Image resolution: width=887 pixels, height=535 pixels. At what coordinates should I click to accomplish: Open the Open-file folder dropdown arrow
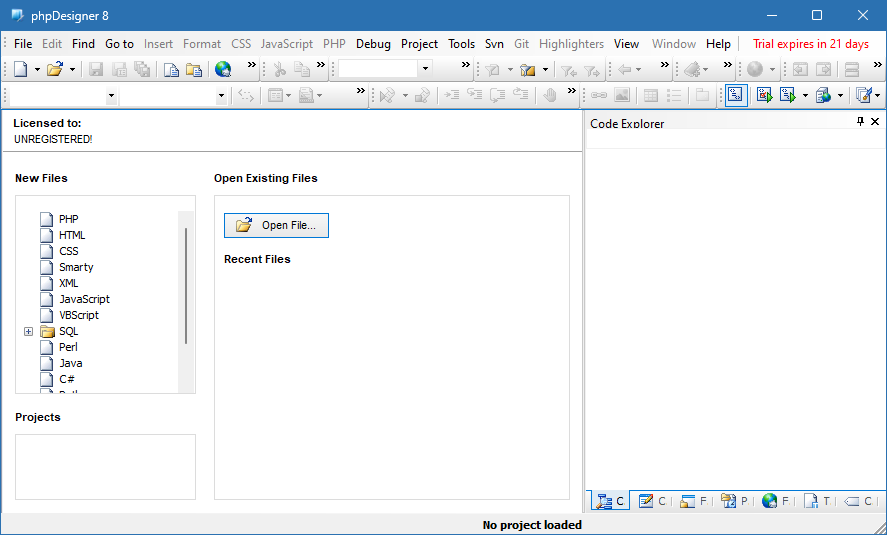72,70
